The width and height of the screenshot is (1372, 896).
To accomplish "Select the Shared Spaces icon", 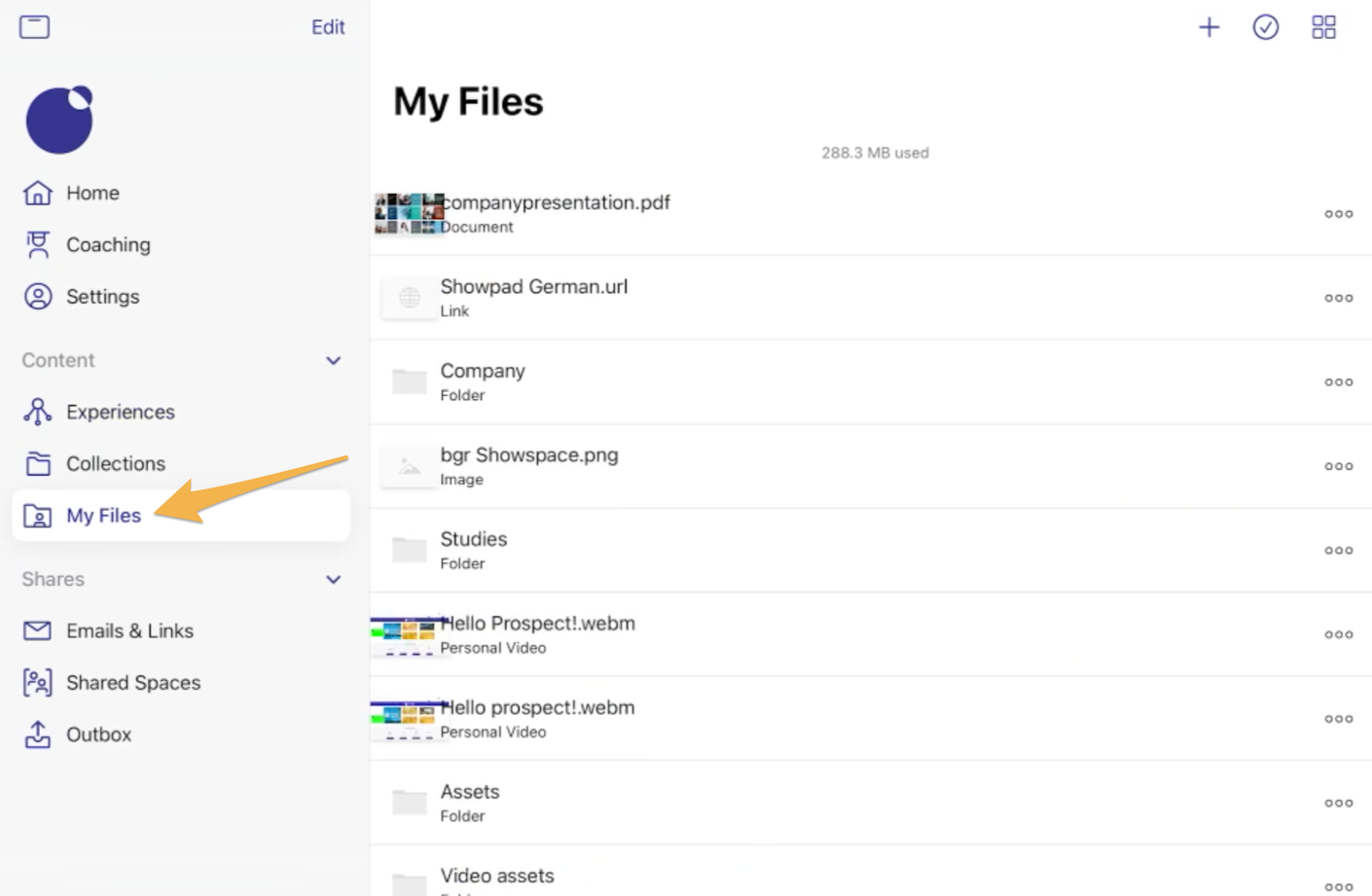I will click(37, 683).
